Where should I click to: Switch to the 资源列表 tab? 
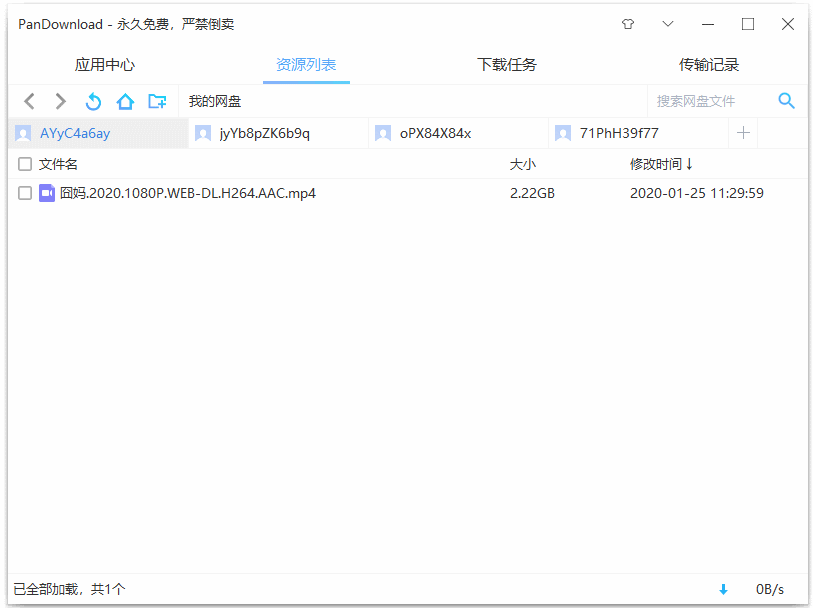pos(306,65)
